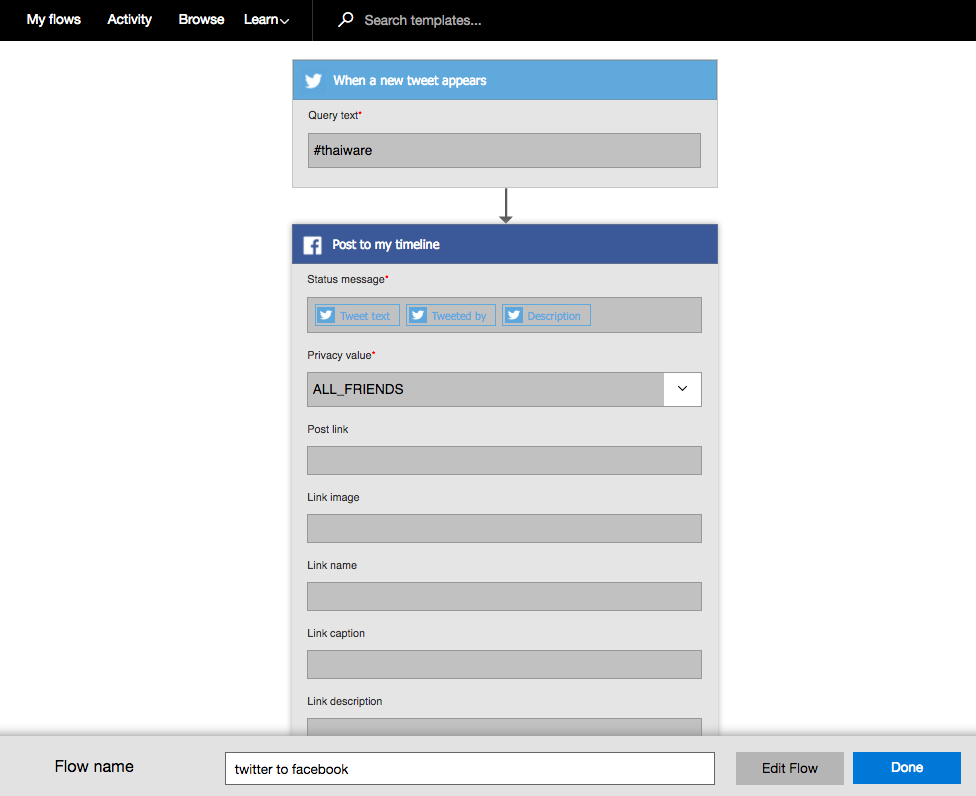Viewport: 976px width, 796px height.
Task: Click the 'Flow name' label
Action: click(94, 767)
